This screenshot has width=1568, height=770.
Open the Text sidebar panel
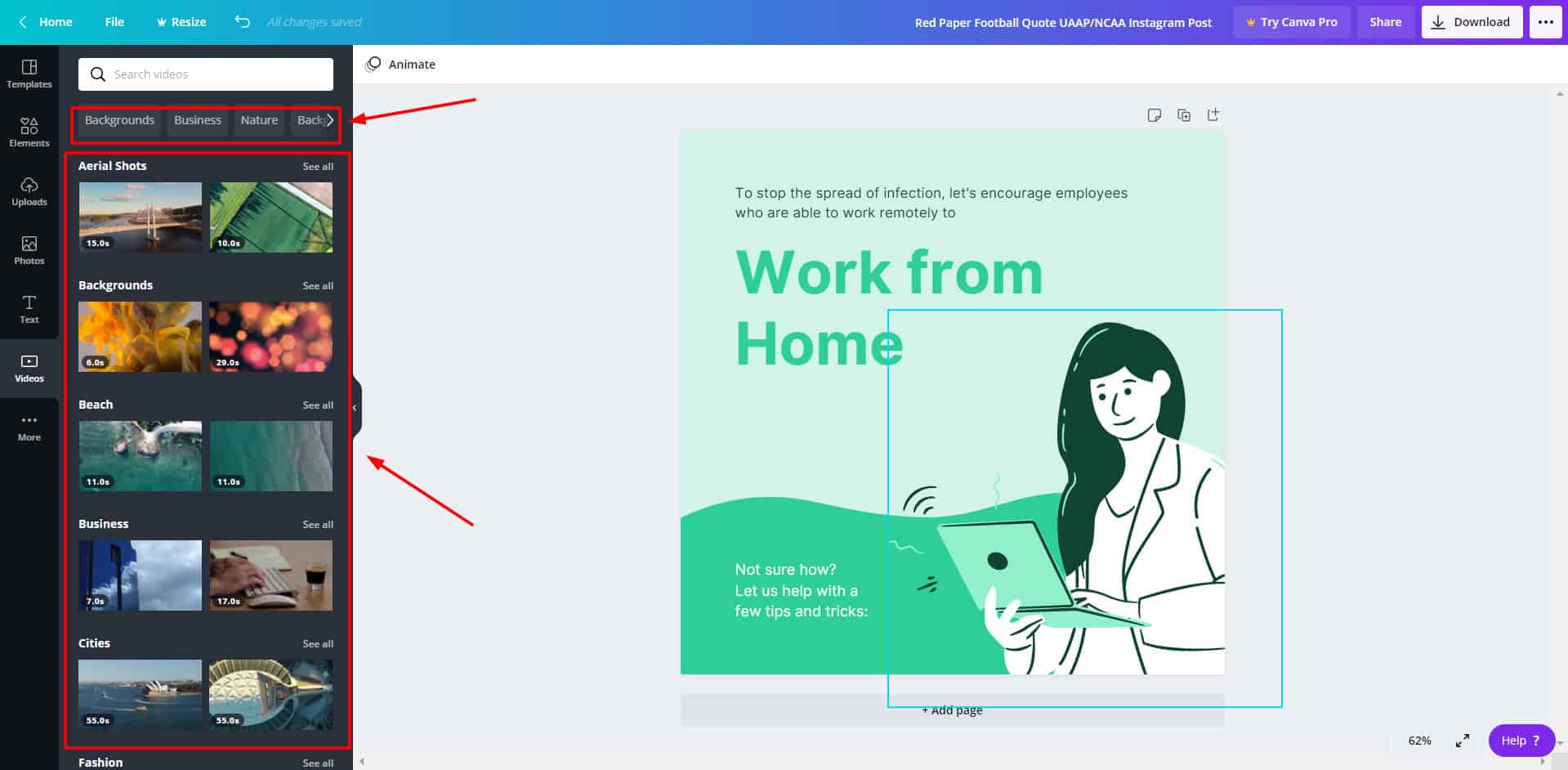[x=29, y=309]
